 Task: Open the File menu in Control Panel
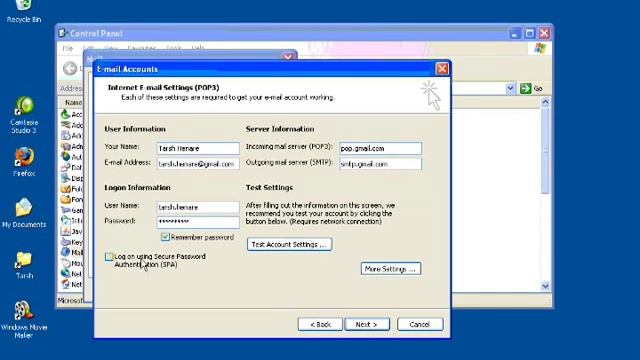(x=67, y=49)
